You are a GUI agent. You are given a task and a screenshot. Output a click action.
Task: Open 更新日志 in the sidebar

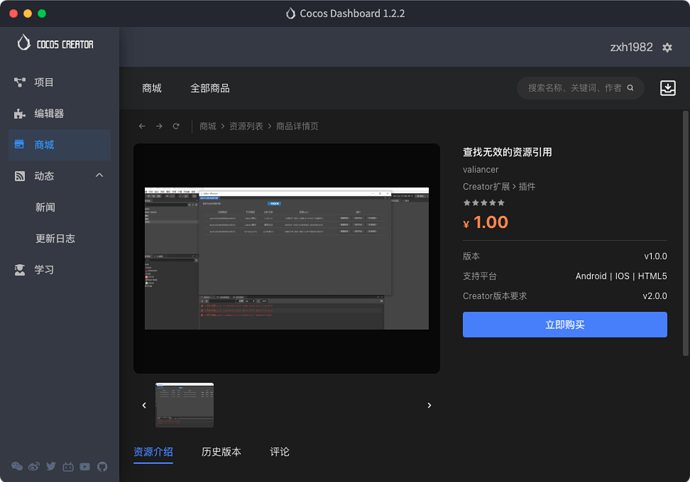(55, 239)
